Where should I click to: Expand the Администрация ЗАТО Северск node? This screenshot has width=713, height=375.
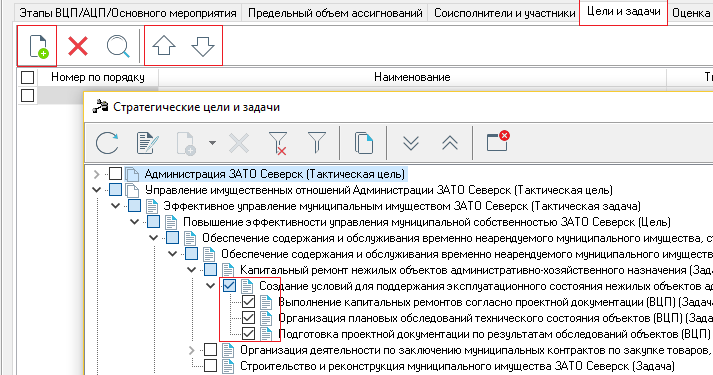click(96, 174)
